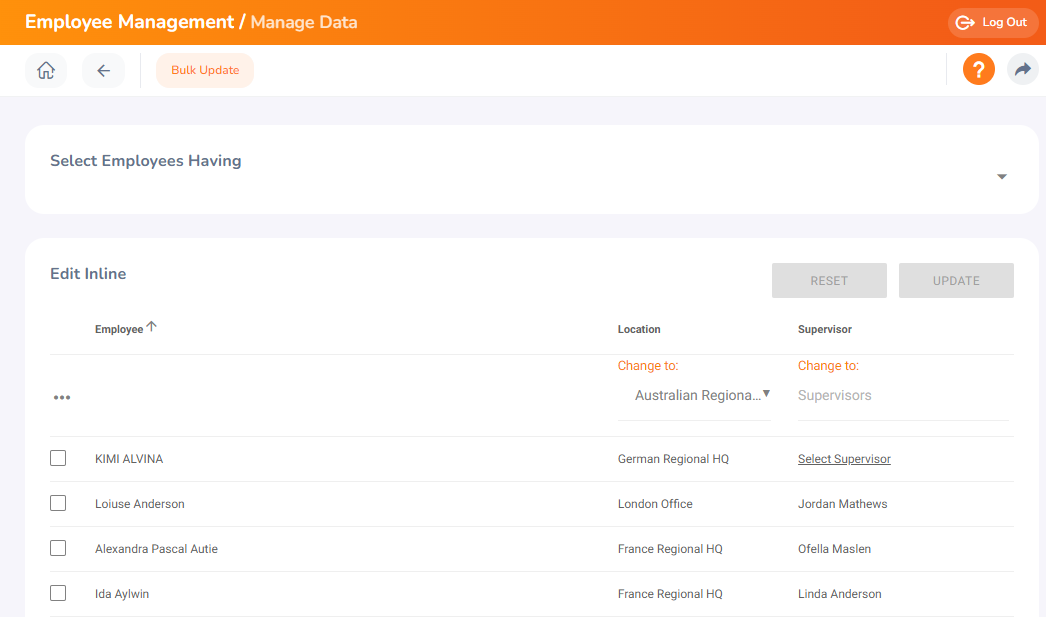Viewport: 1046px width, 617px height.
Task: Check the Alexandra Pascal Autie row
Action: [x=58, y=548]
